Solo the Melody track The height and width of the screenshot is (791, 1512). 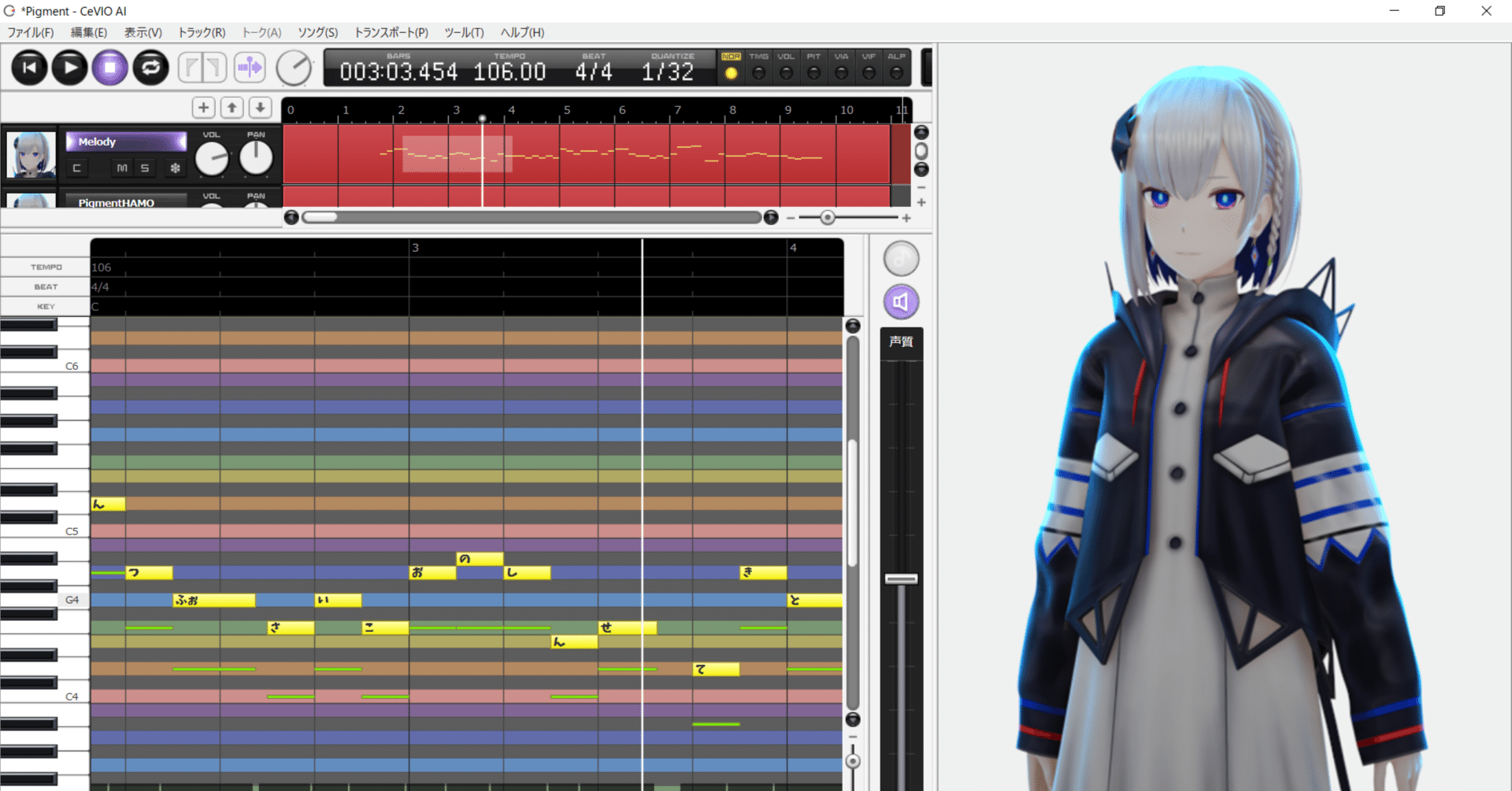[145, 168]
